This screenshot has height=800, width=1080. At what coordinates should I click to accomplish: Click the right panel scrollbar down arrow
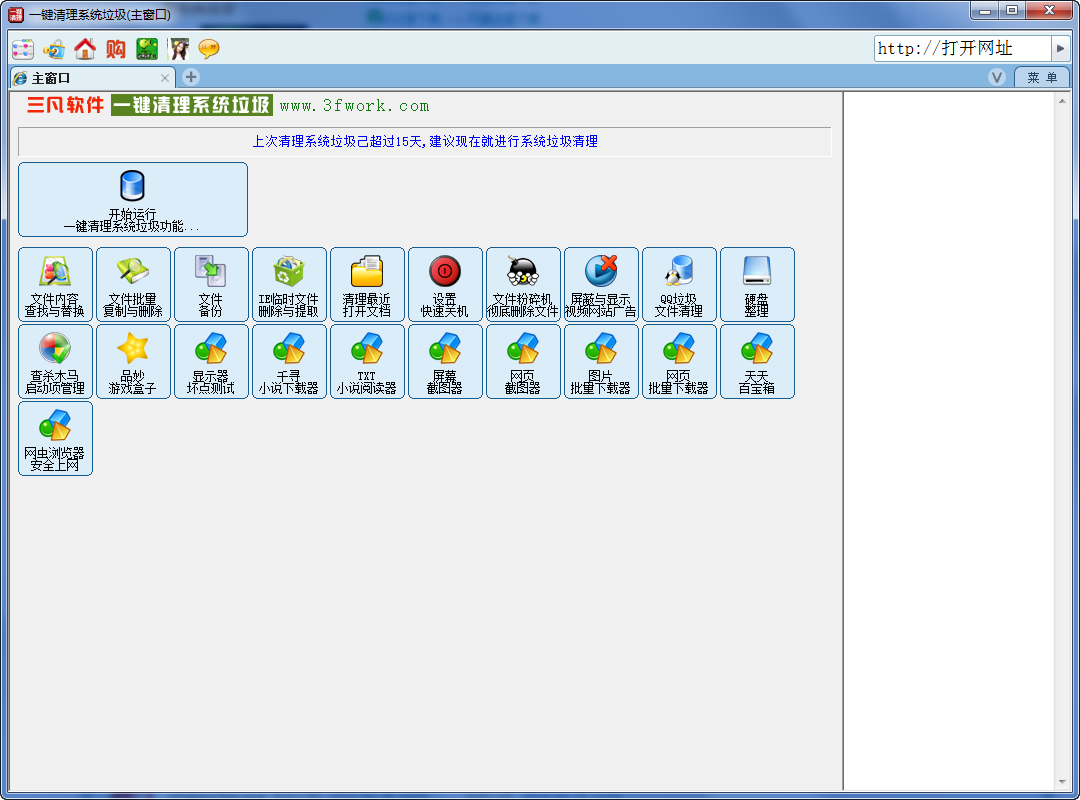pyautogui.click(x=1061, y=782)
